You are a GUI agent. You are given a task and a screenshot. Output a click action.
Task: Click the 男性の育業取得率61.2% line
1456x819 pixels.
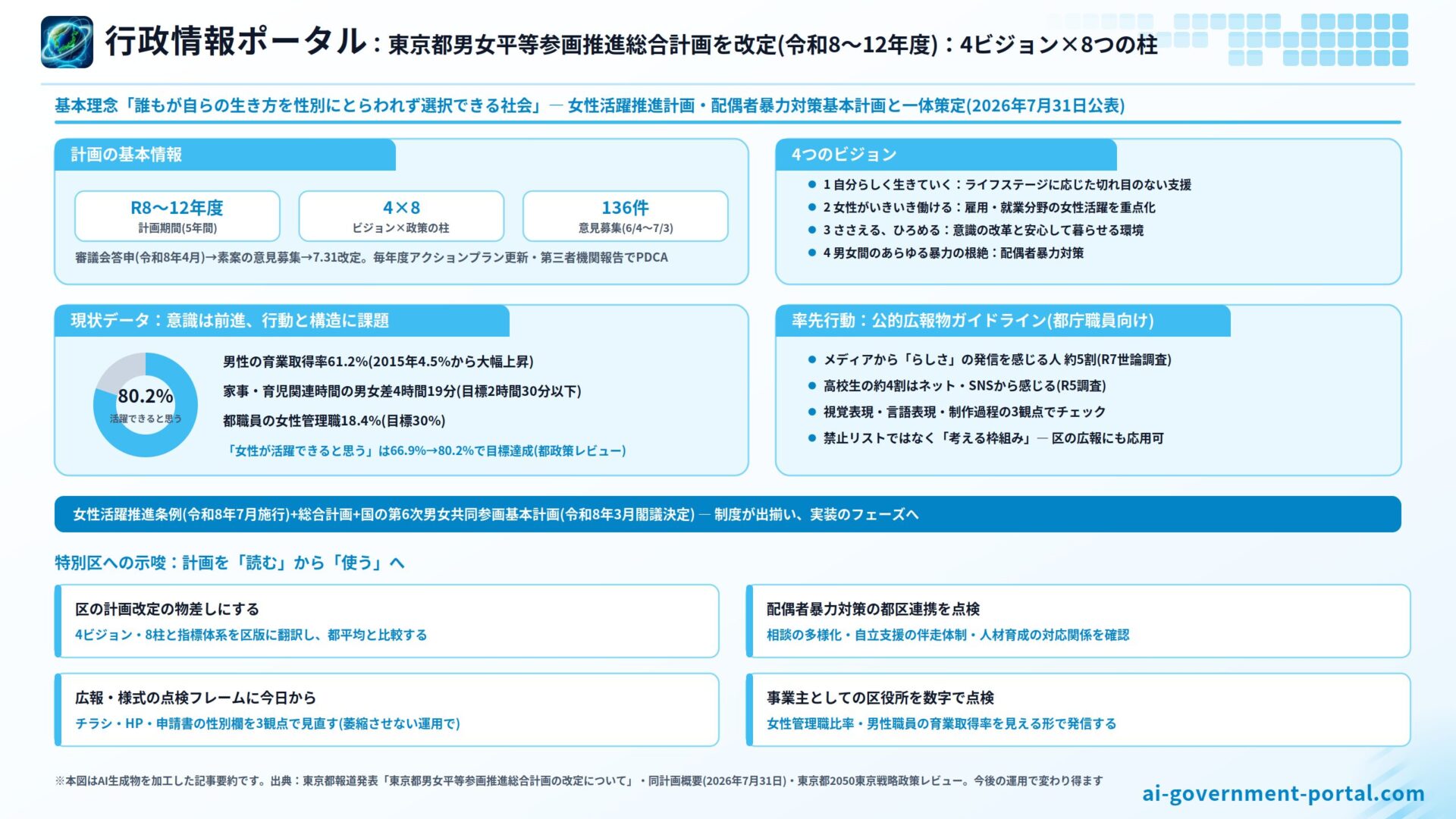pos(378,362)
